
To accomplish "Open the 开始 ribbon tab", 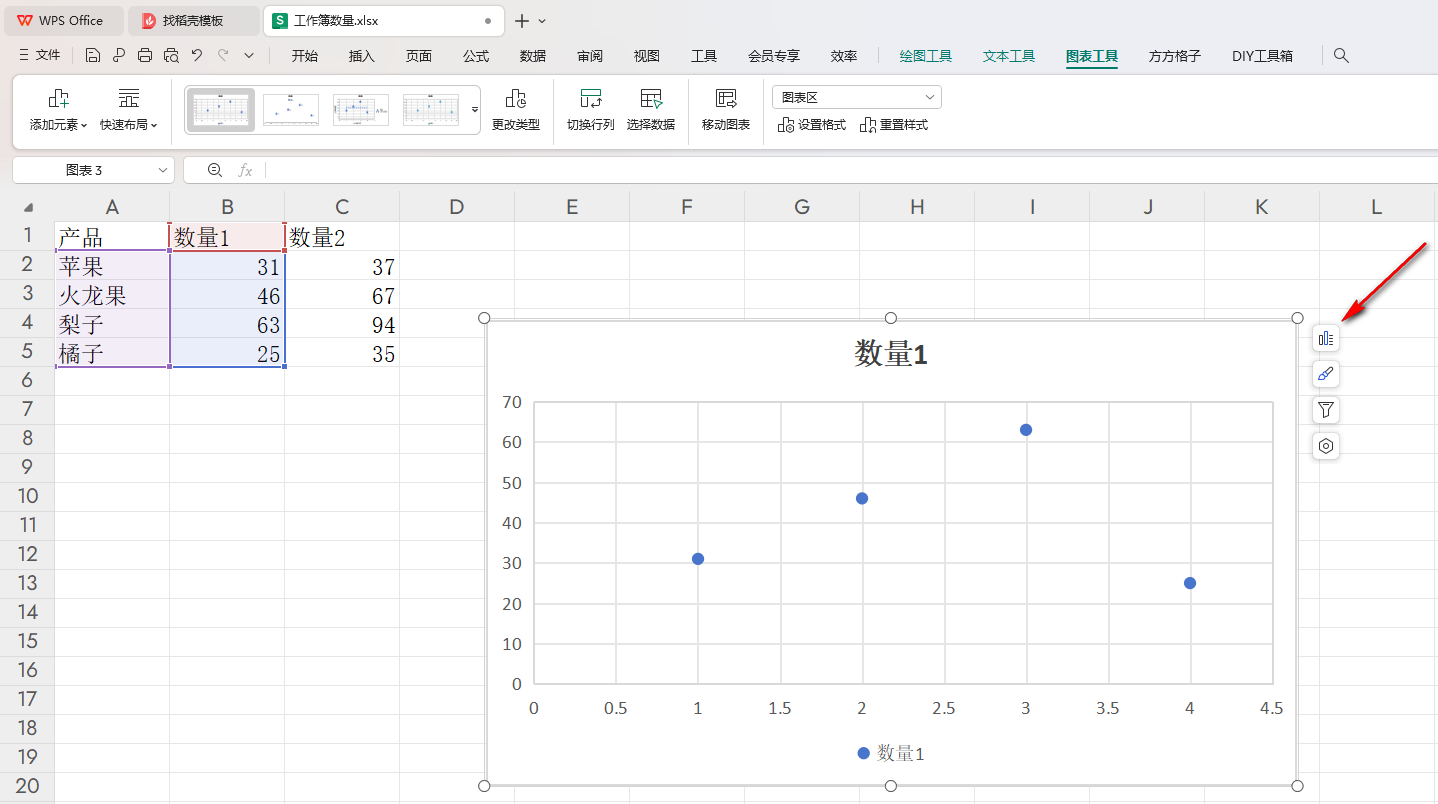I will 305,56.
